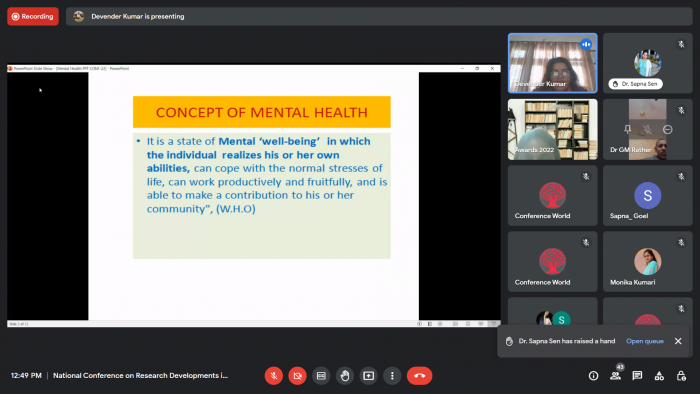The width and height of the screenshot is (700, 394).
Task: Open chat with everyone
Action: pos(637,376)
